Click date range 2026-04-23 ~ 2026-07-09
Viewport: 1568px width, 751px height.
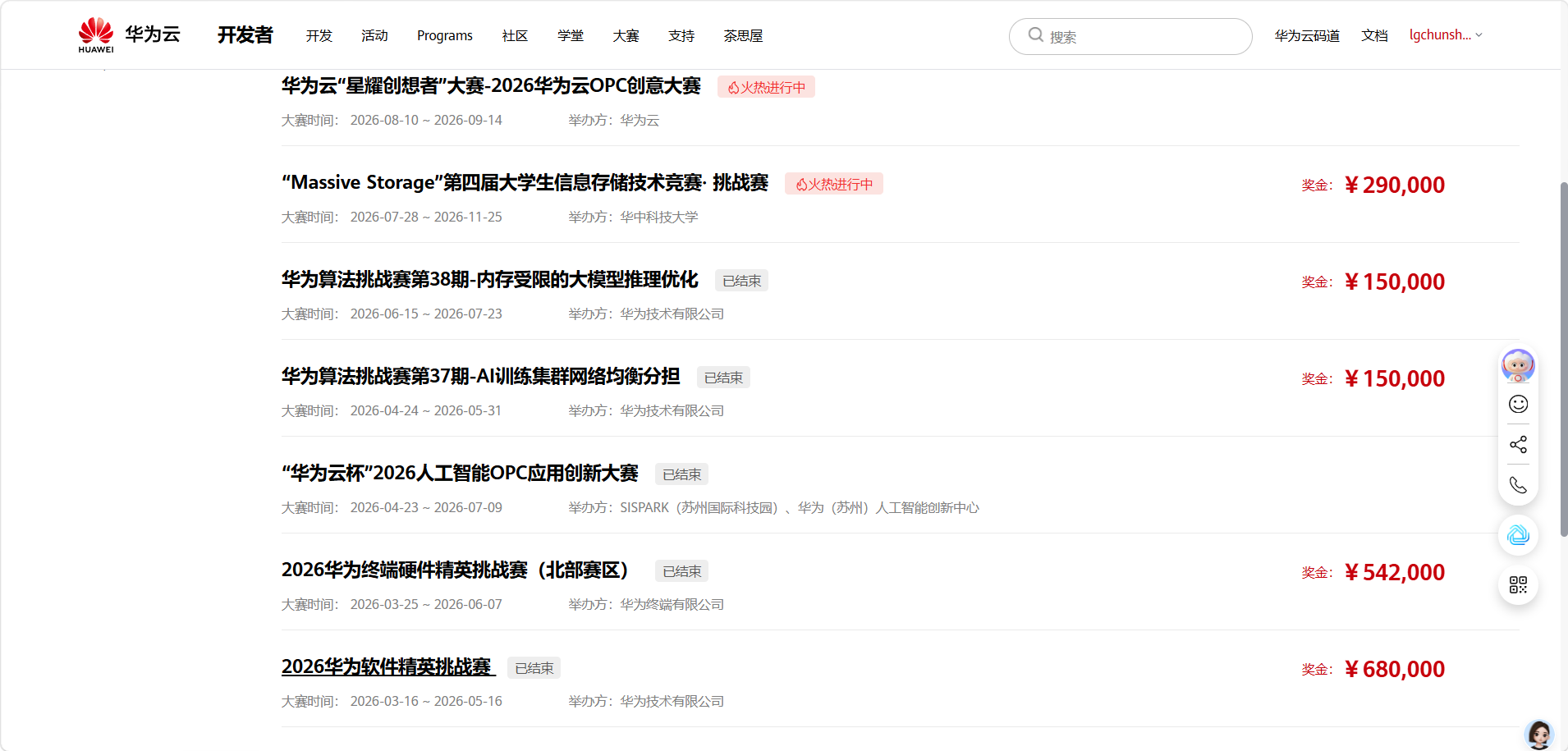click(x=426, y=507)
